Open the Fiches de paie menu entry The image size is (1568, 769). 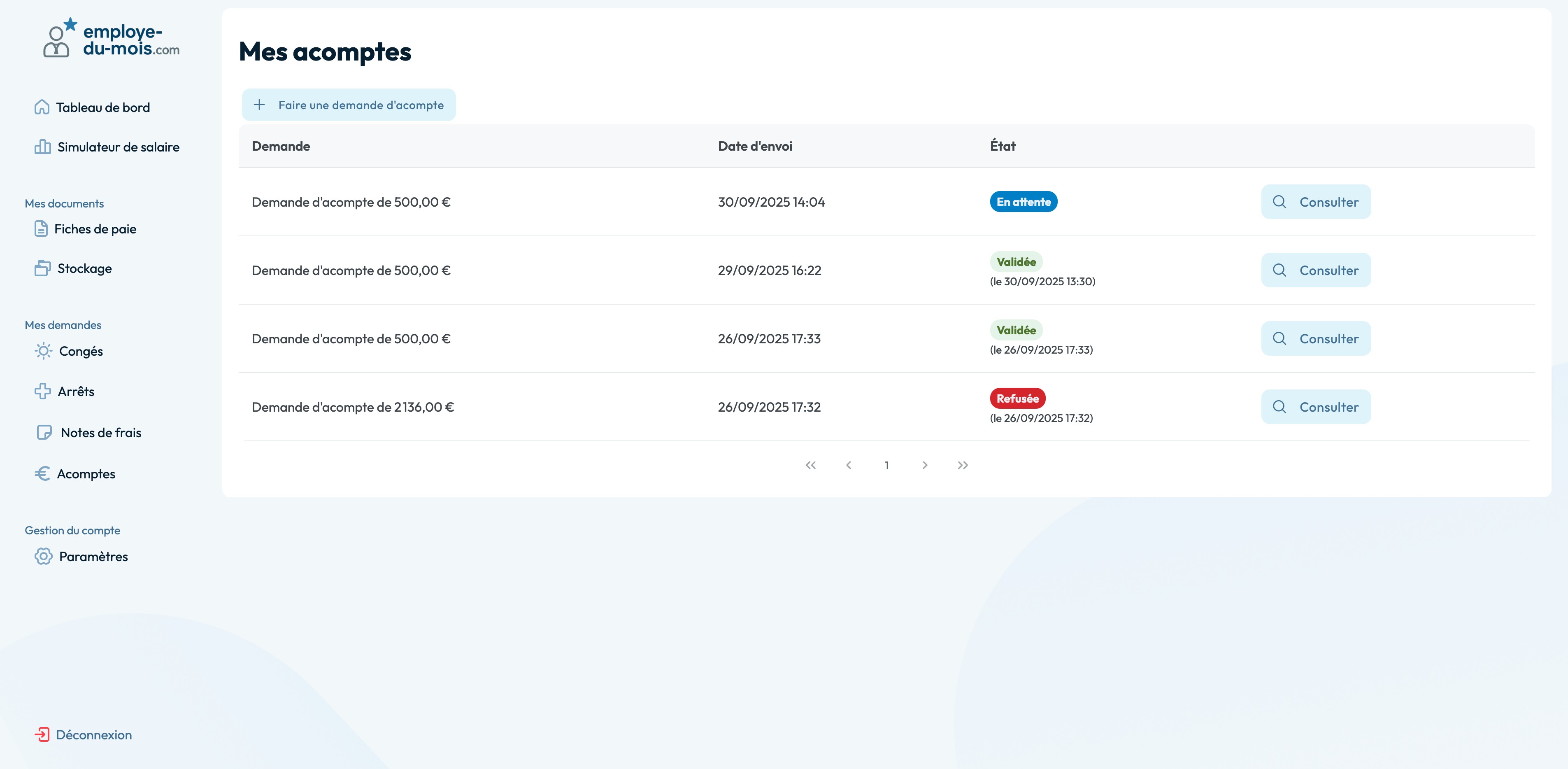(x=95, y=229)
